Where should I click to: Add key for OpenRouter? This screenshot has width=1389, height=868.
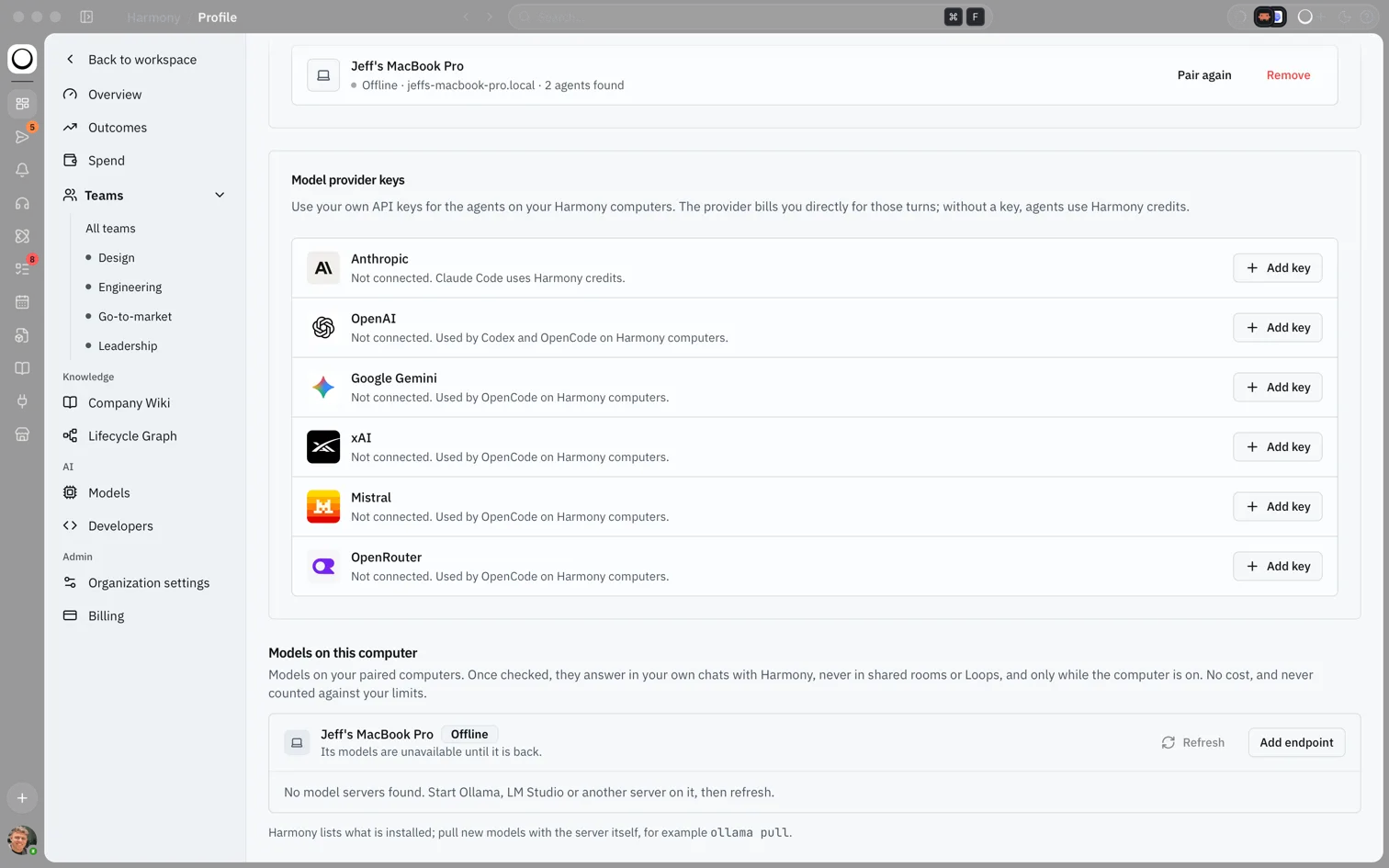coord(1278,567)
